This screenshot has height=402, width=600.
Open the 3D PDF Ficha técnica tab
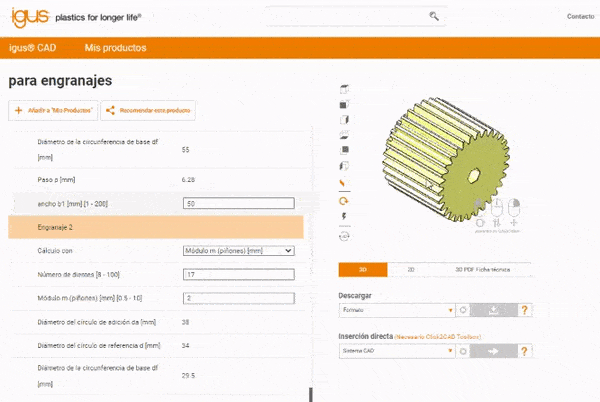(482, 270)
